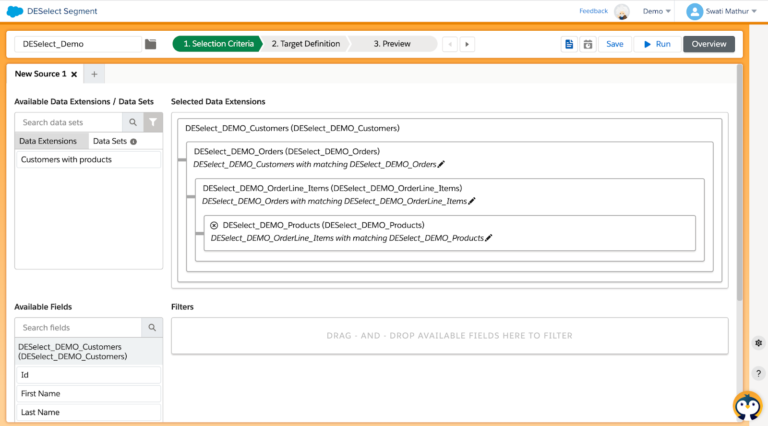This screenshot has width=768, height=426.
Task: Click the filter funnel icon for data sets
Action: click(152, 122)
